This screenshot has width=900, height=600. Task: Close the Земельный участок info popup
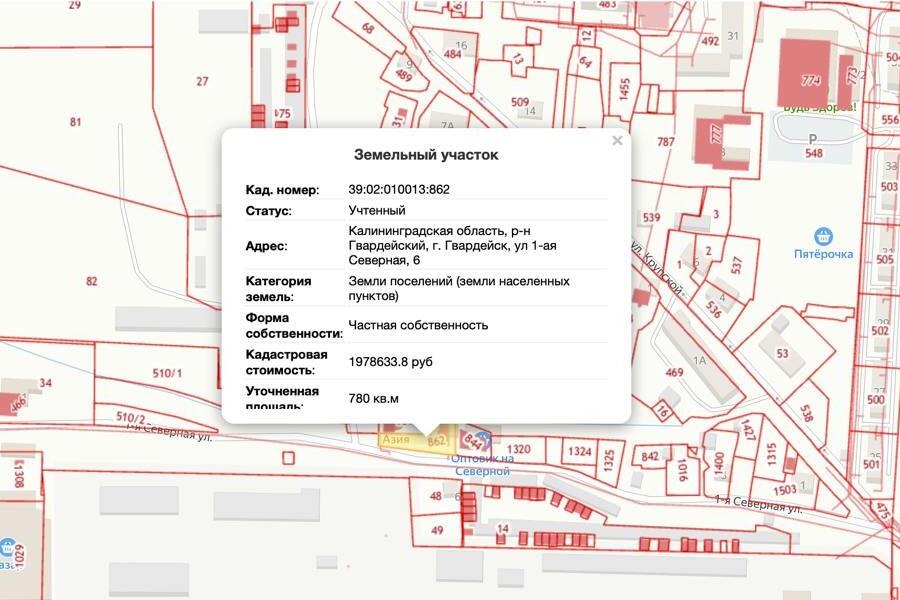[x=616, y=141]
